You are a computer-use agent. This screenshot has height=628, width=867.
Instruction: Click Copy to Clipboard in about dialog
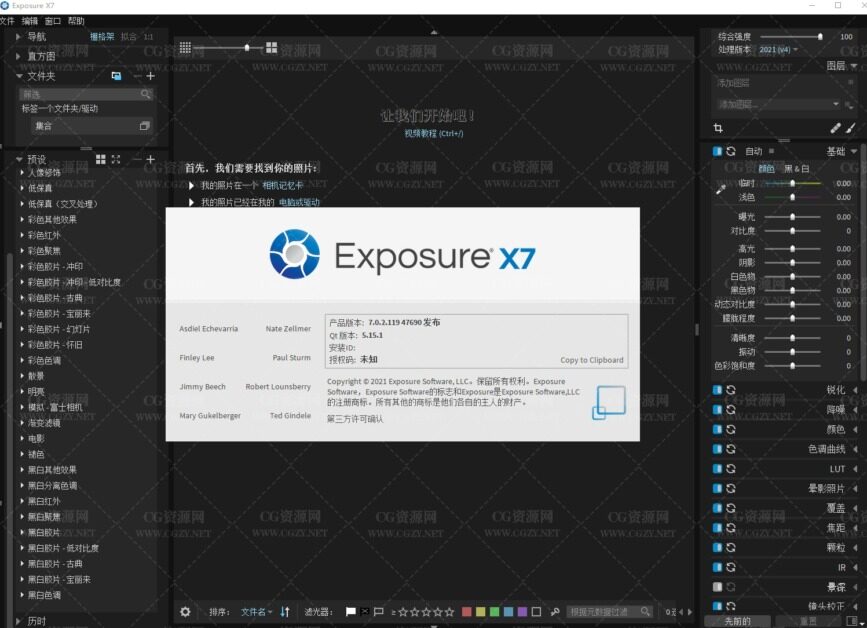(591, 360)
